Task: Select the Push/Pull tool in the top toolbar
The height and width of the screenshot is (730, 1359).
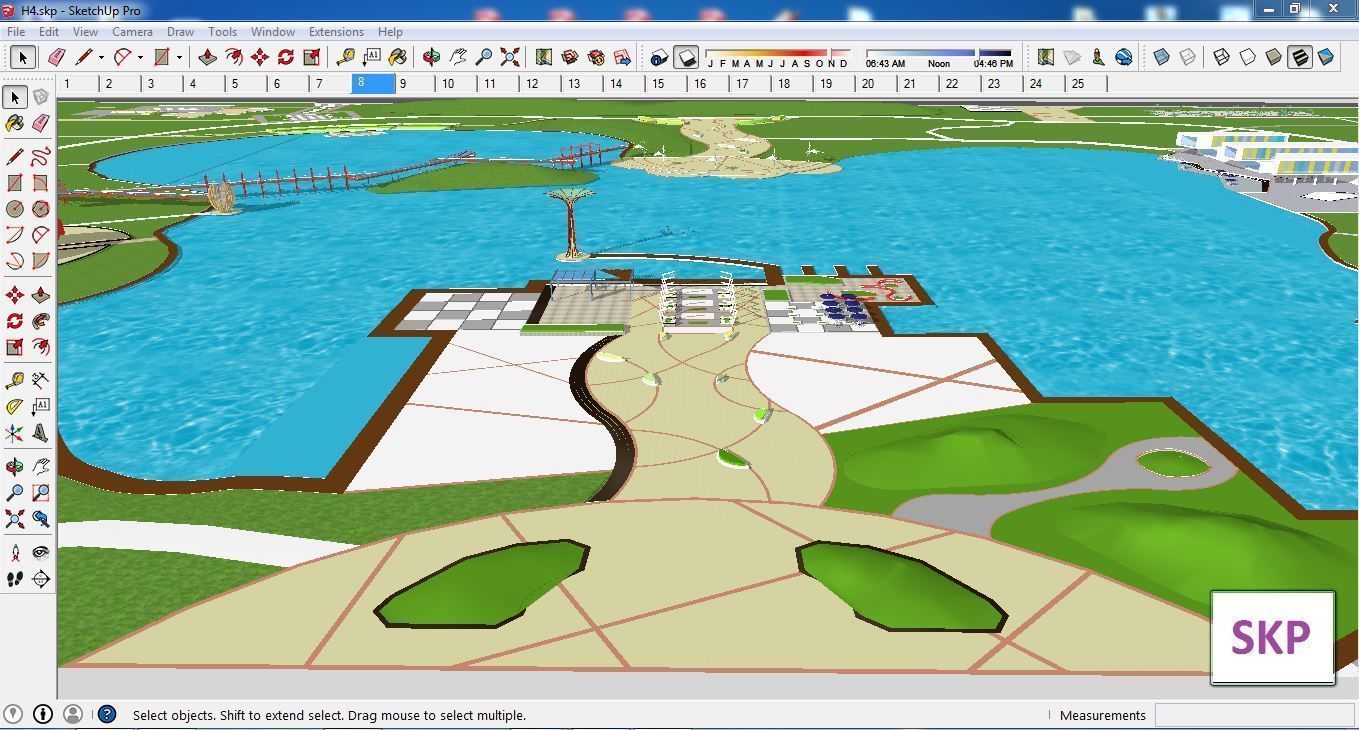Action: tap(207, 57)
